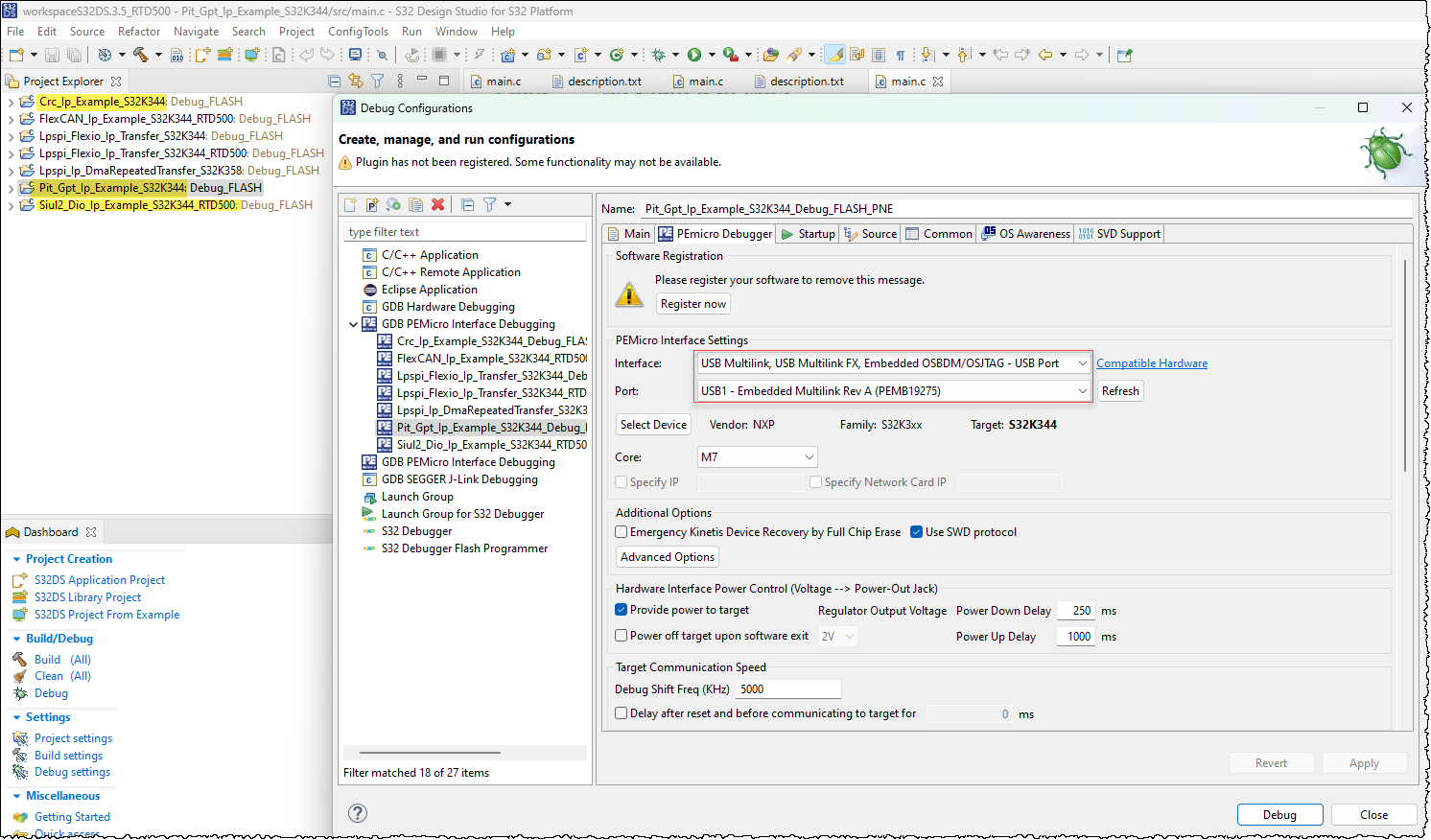Create a new launch configuration
Screen dimensions: 1431x840
350,204
